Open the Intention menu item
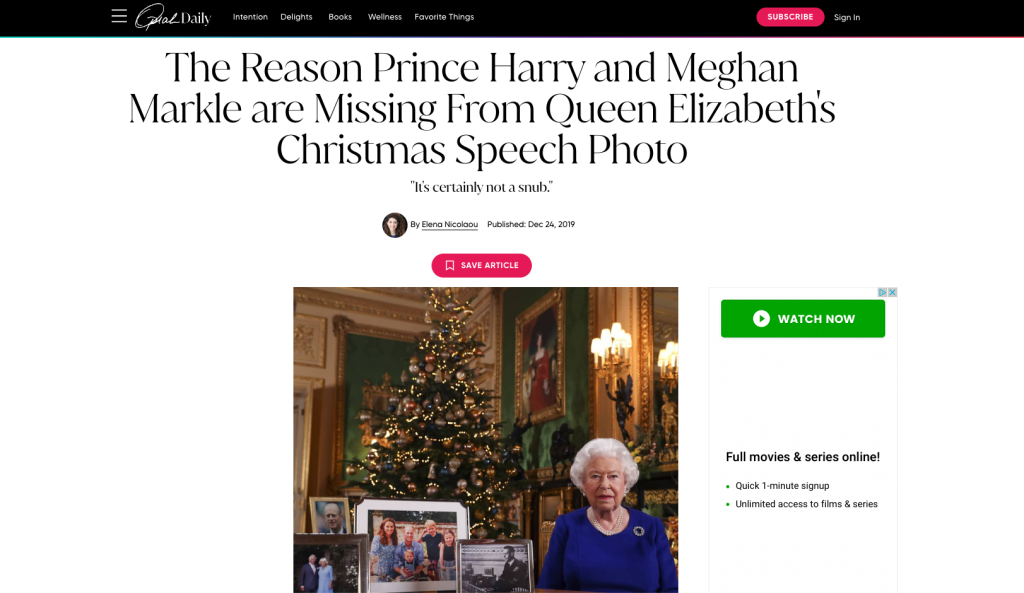The image size is (1024, 593). coord(250,17)
